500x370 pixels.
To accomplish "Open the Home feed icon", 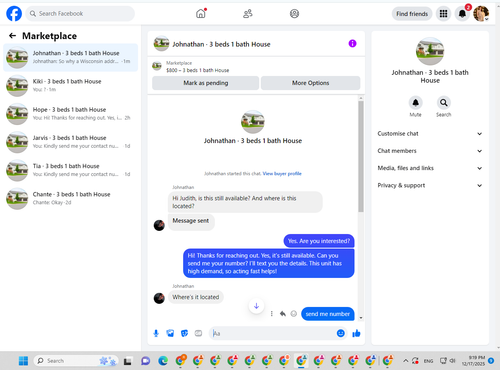I will point(201,14).
